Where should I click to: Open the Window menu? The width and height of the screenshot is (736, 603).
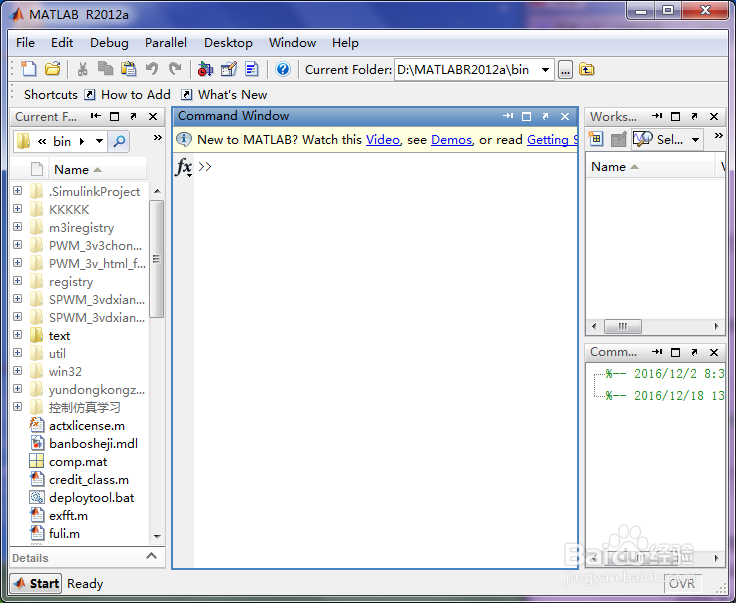[x=292, y=43]
